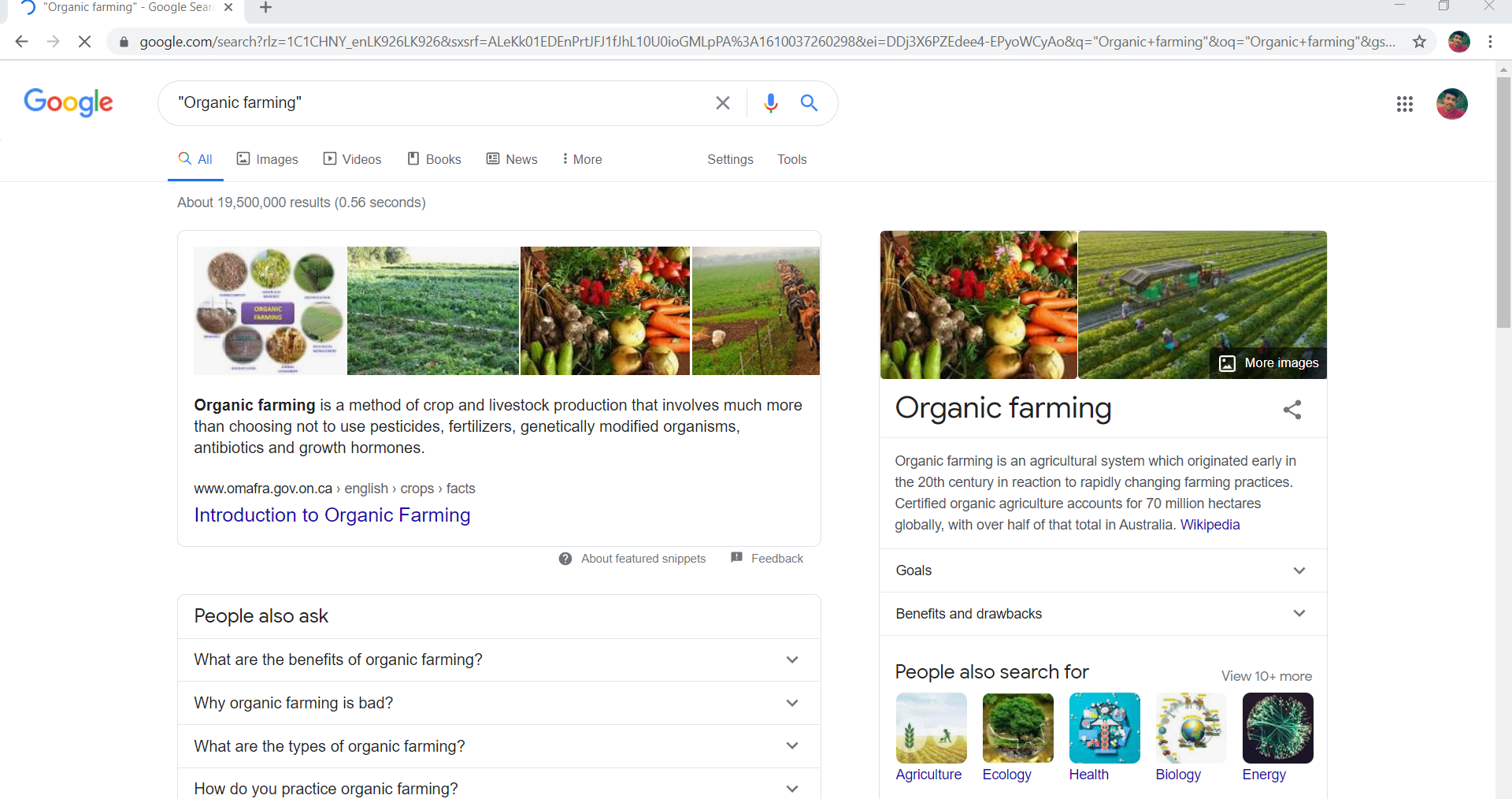Open the Google account avatar on page
Viewport: 1512px width, 799px height.
click(1452, 104)
